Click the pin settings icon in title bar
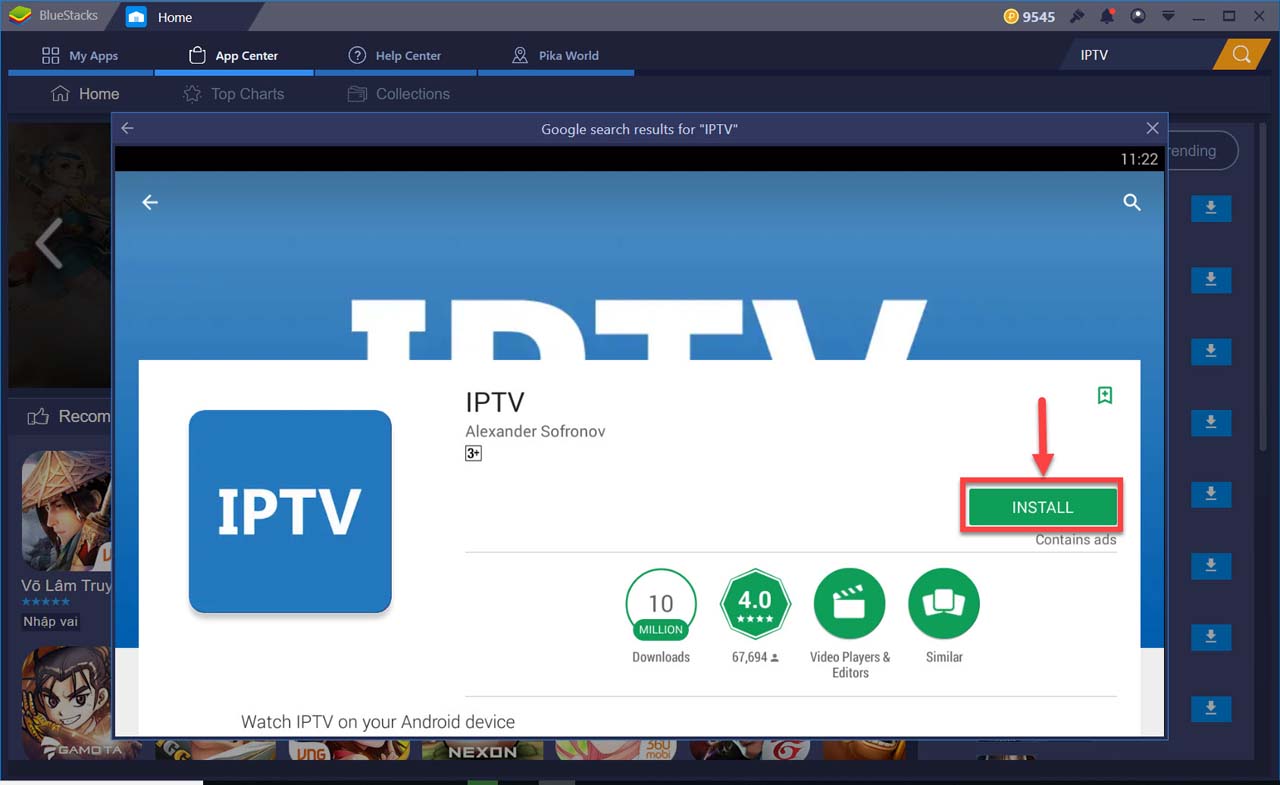The image size is (1280, 785). (1077, 16)
